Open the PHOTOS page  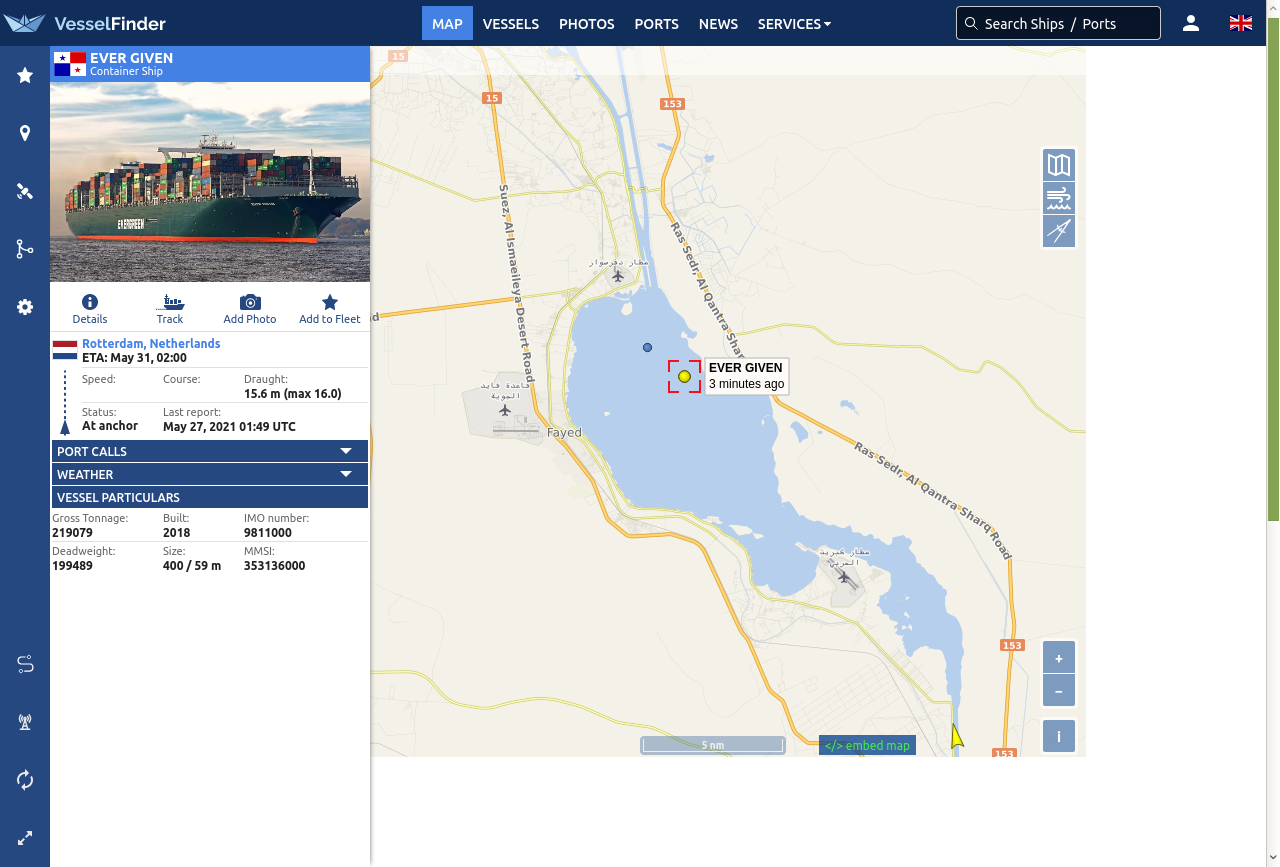[x=587, y=24]
